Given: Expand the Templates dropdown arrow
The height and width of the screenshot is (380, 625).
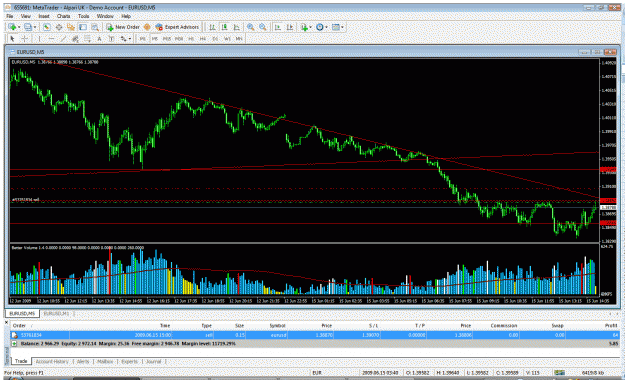Looking at the screenshot, I should click(x=342, y=27).
